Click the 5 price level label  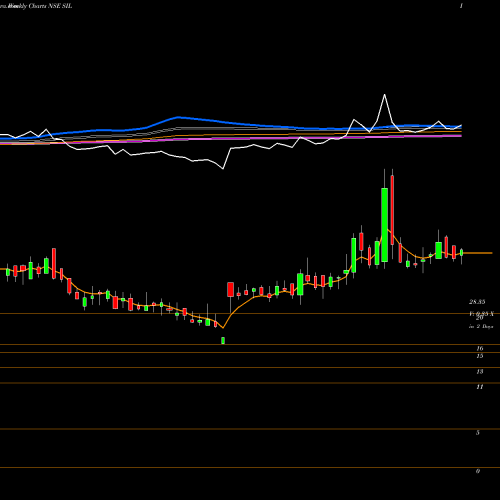[x=478, y=433]
